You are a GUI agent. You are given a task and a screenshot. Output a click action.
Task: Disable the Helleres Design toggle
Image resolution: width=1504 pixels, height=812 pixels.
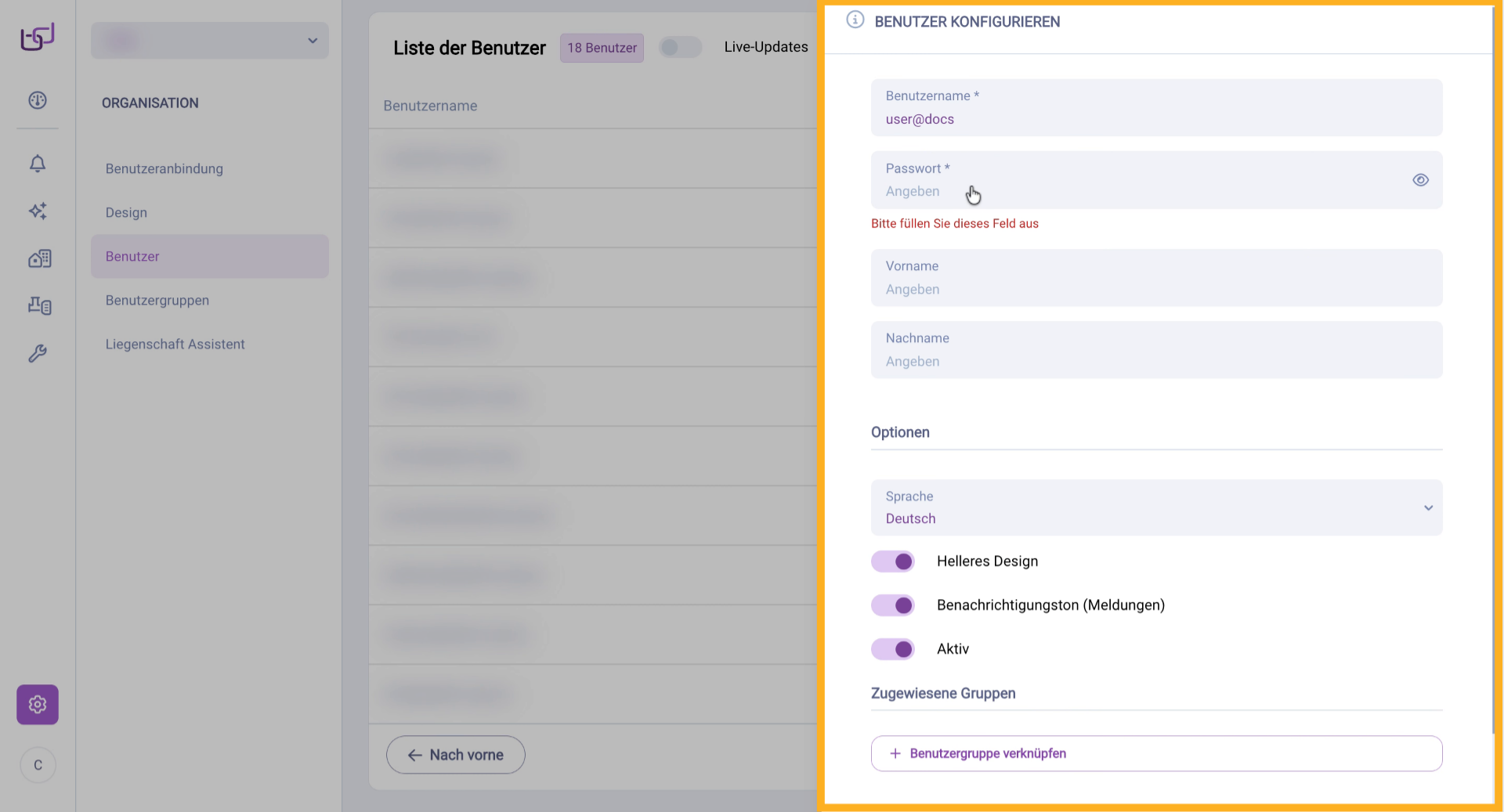893,561
